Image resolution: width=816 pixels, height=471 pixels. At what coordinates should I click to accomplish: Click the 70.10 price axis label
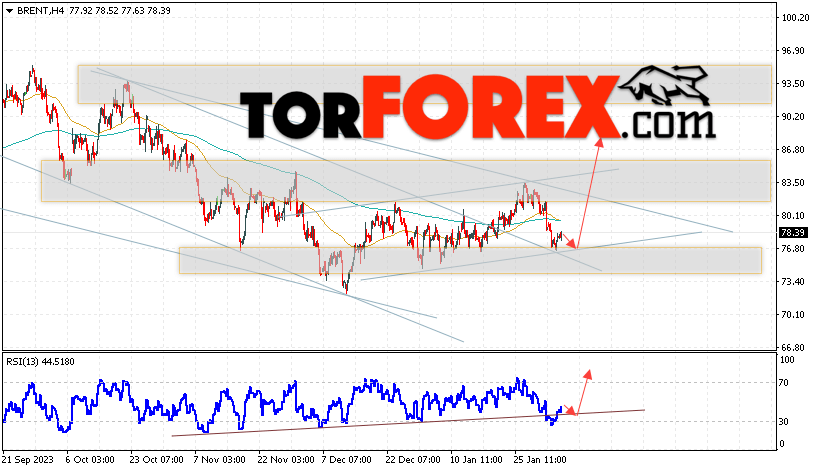794,314
